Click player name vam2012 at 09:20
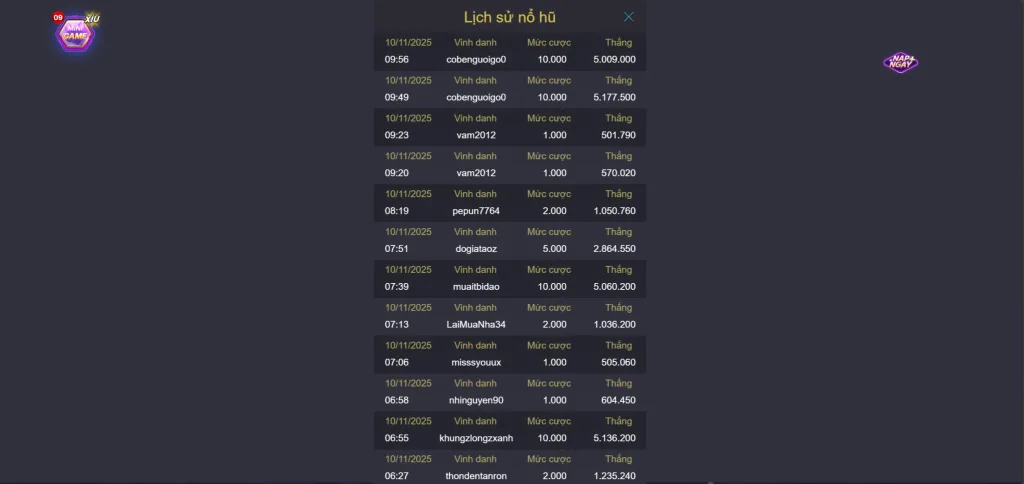Image resolution: width=1024 pixels, height=484 pixels. point(476,173)
